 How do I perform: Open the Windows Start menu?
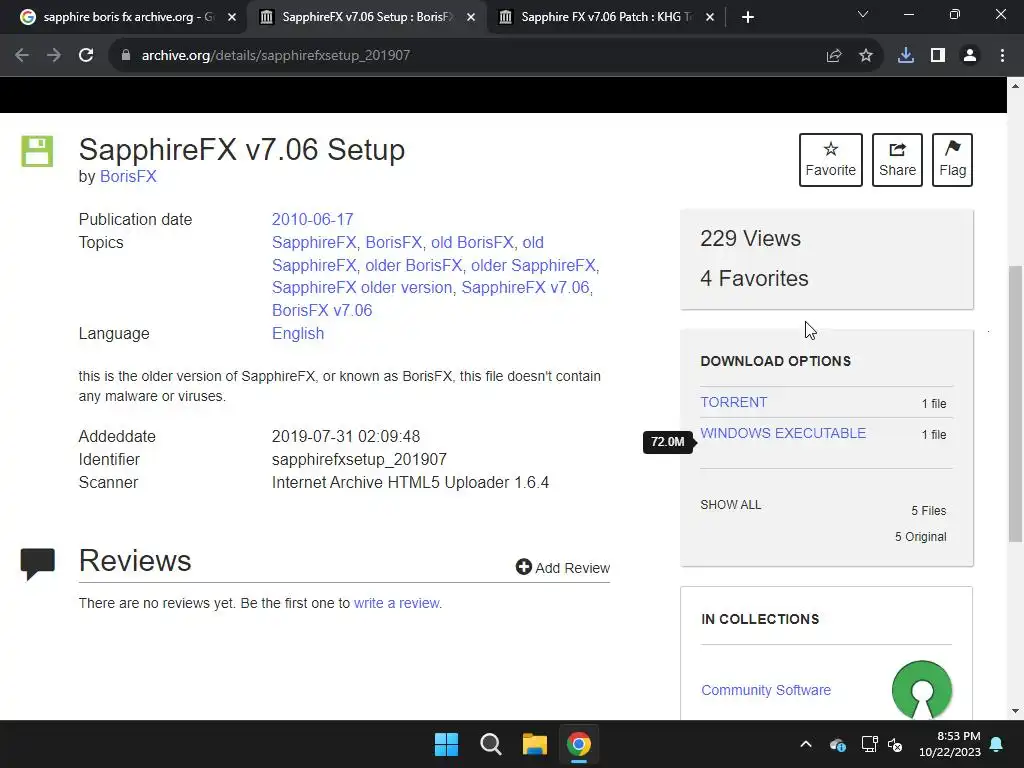(x=447, y=744)
